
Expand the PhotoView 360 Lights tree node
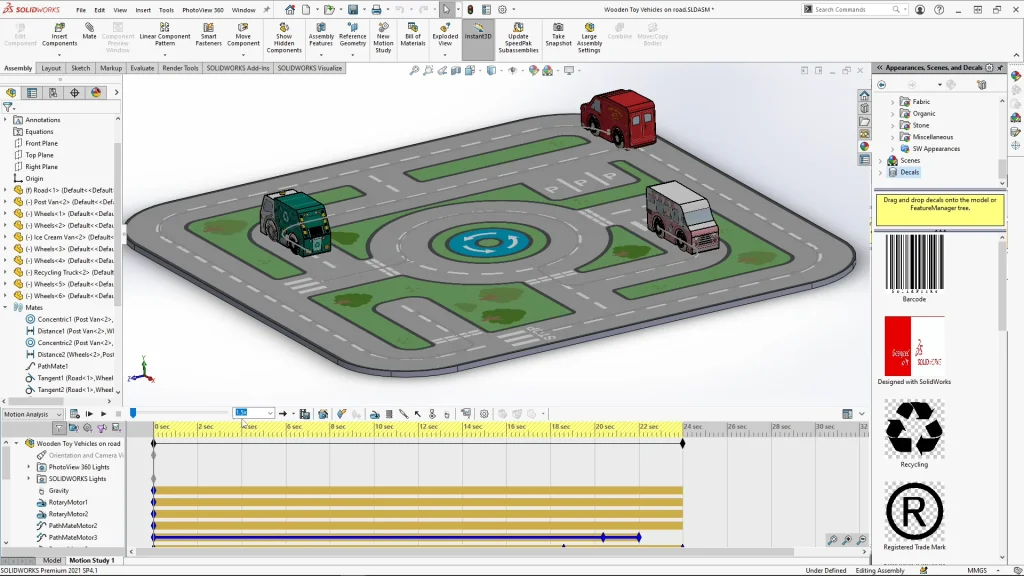coord(29,467)
